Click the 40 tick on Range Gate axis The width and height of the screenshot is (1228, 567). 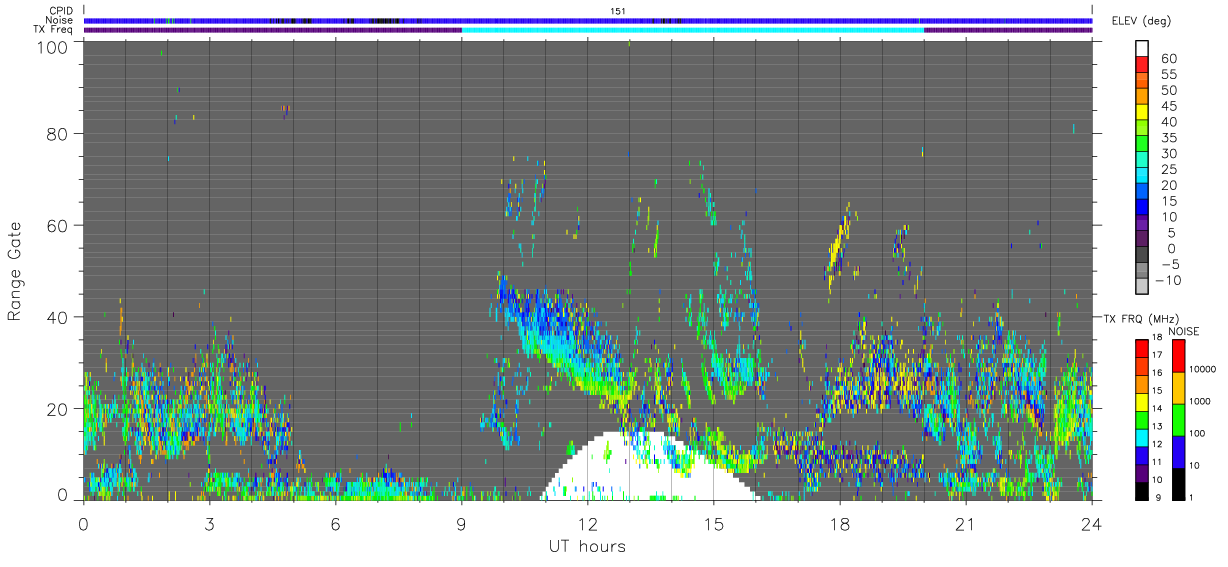point(58,317)
